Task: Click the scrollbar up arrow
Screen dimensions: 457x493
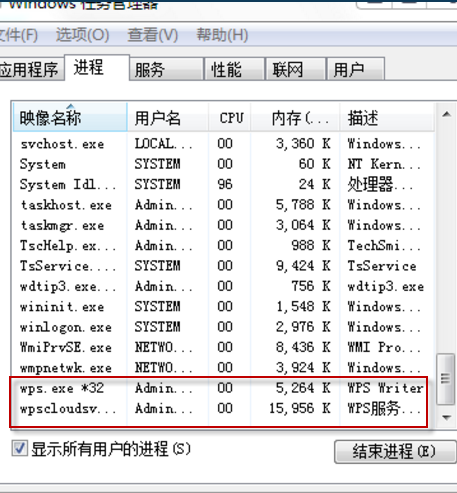Action: (446, 114)
